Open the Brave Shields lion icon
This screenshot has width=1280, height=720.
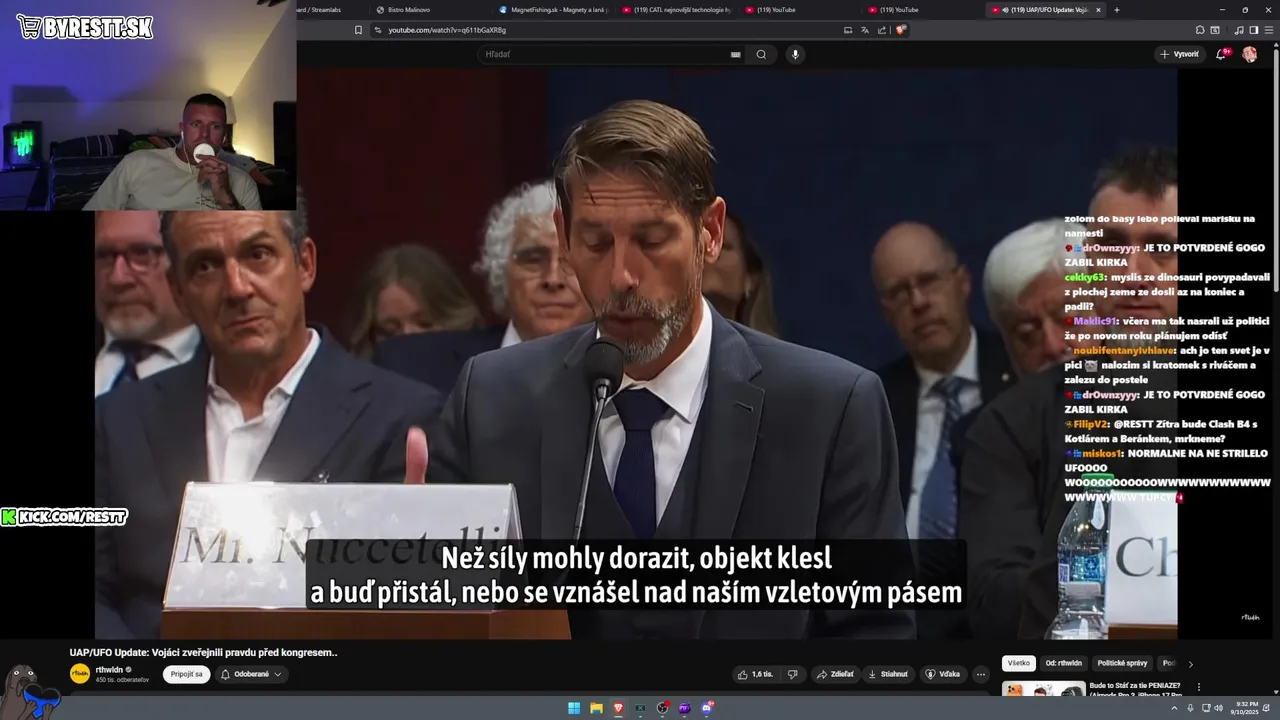tap(901, 30)
